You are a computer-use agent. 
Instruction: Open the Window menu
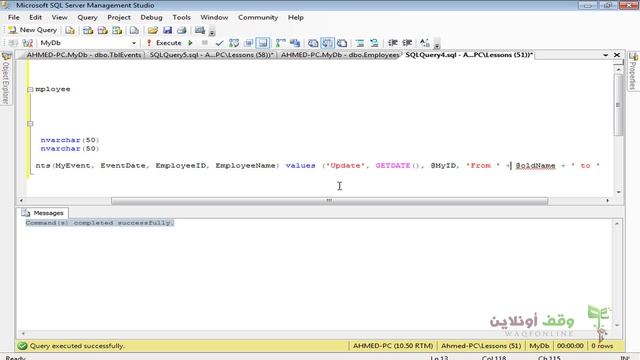[214, 18]
